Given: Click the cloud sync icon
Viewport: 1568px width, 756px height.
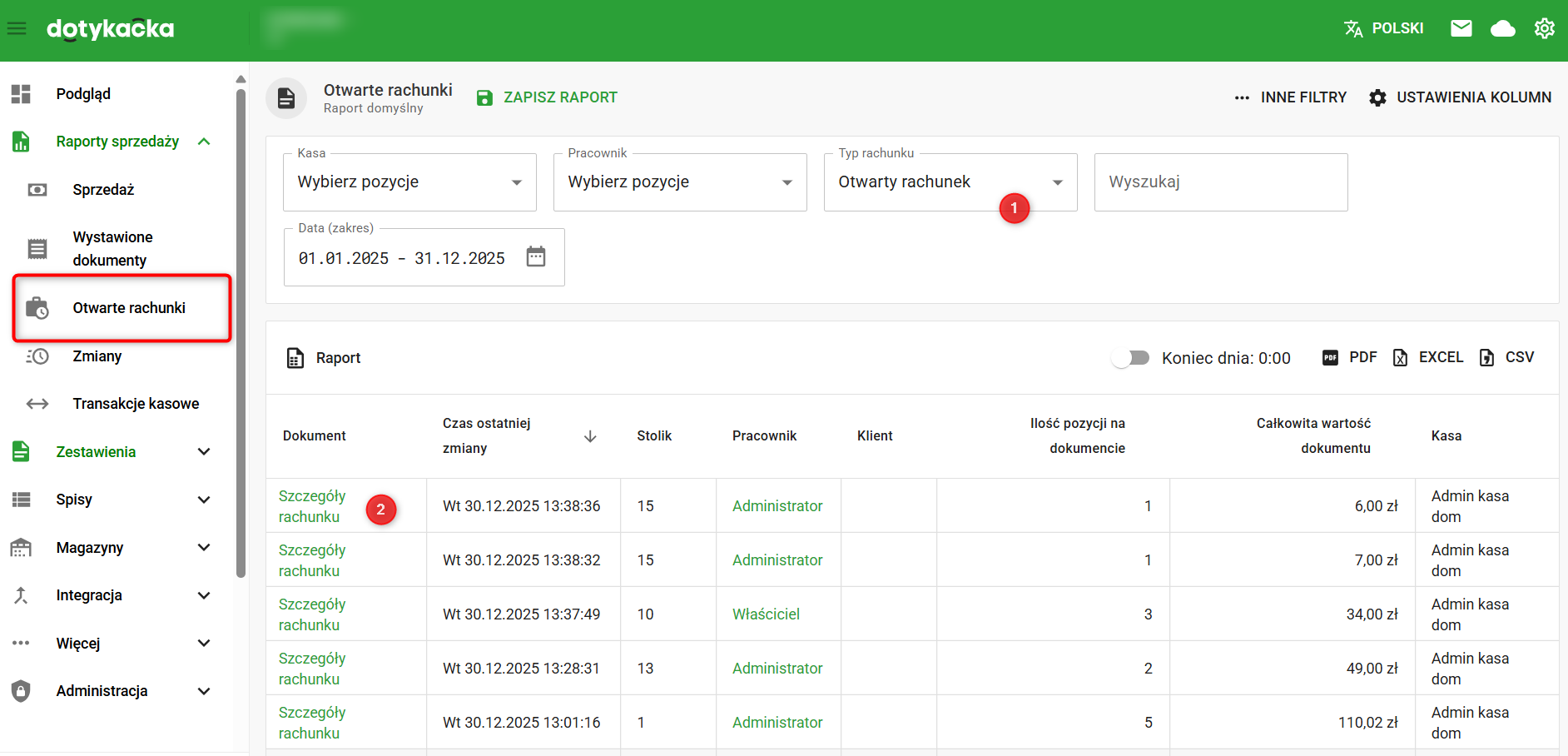Looking at the screenshot, I should [1502, 29].
